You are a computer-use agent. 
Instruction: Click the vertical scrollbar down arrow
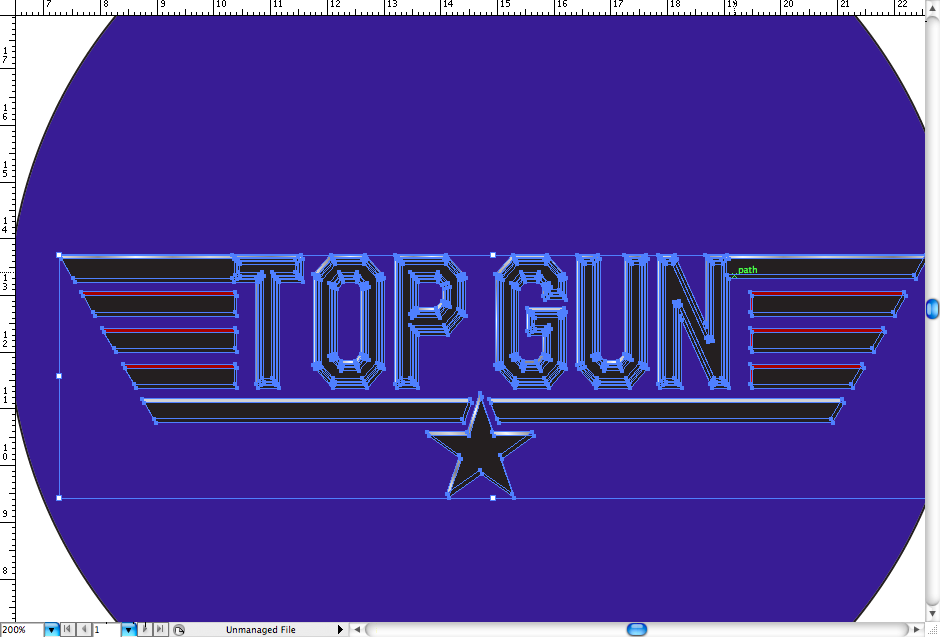[933, 614]
